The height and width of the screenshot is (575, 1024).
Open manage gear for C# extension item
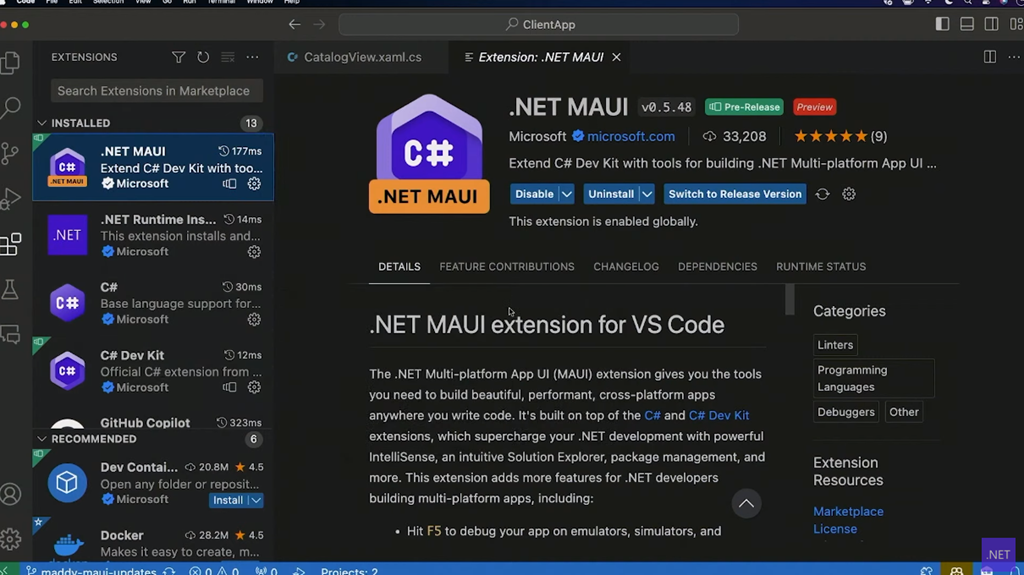[x=254, y=320]
